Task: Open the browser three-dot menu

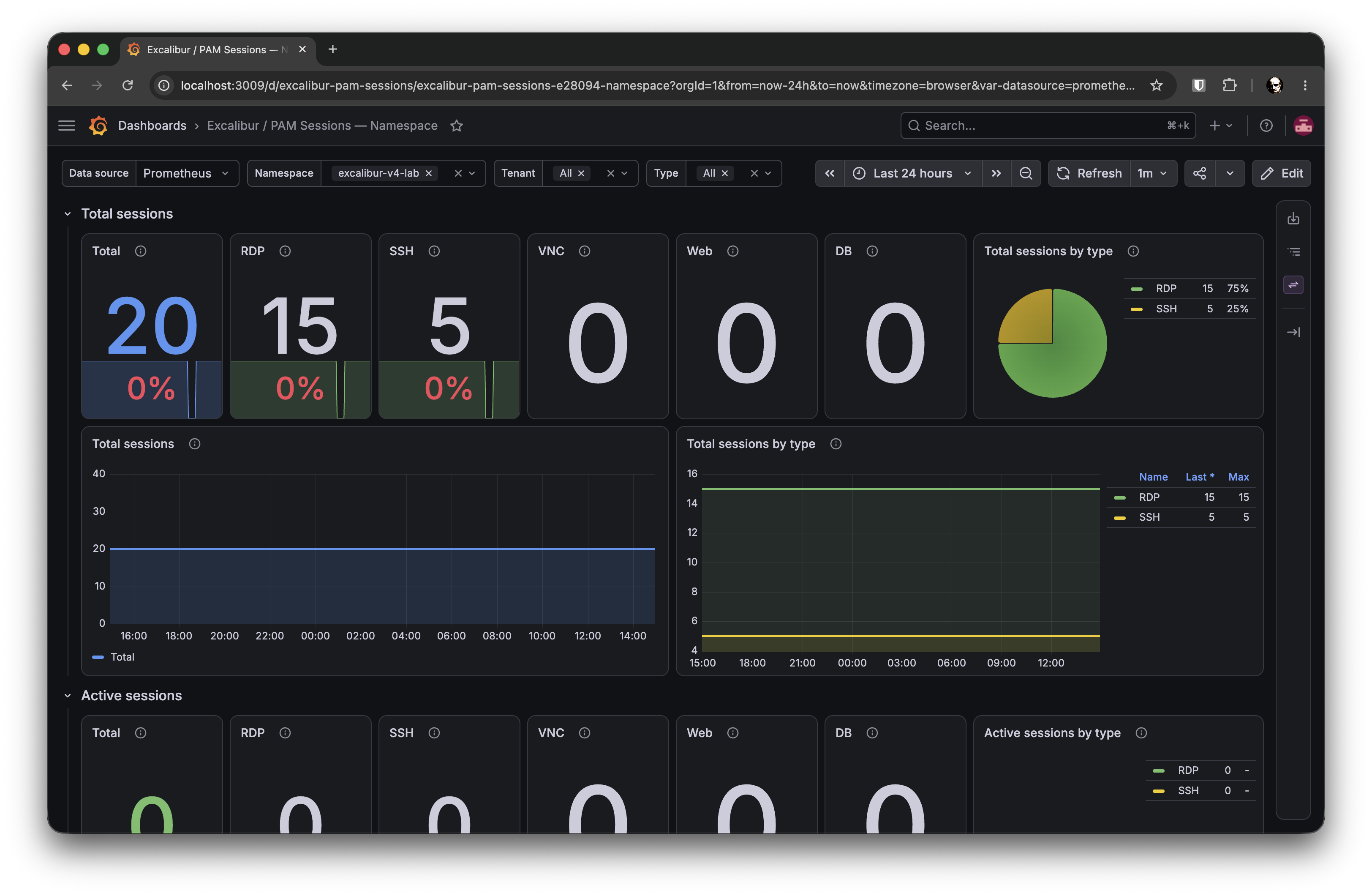Action: [x=1305, y=85]
